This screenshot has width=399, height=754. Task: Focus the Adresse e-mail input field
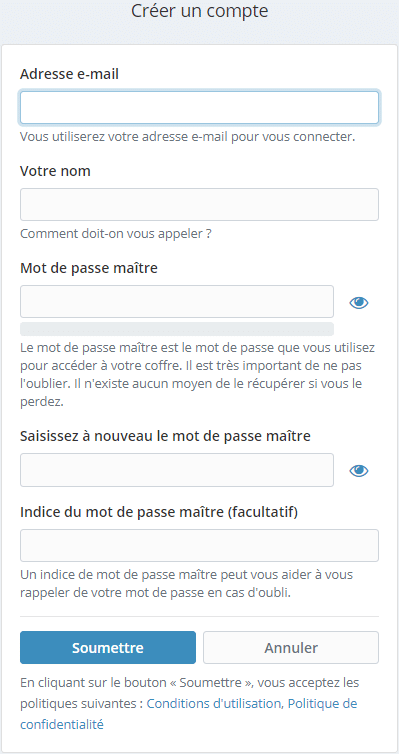(199, 108)
